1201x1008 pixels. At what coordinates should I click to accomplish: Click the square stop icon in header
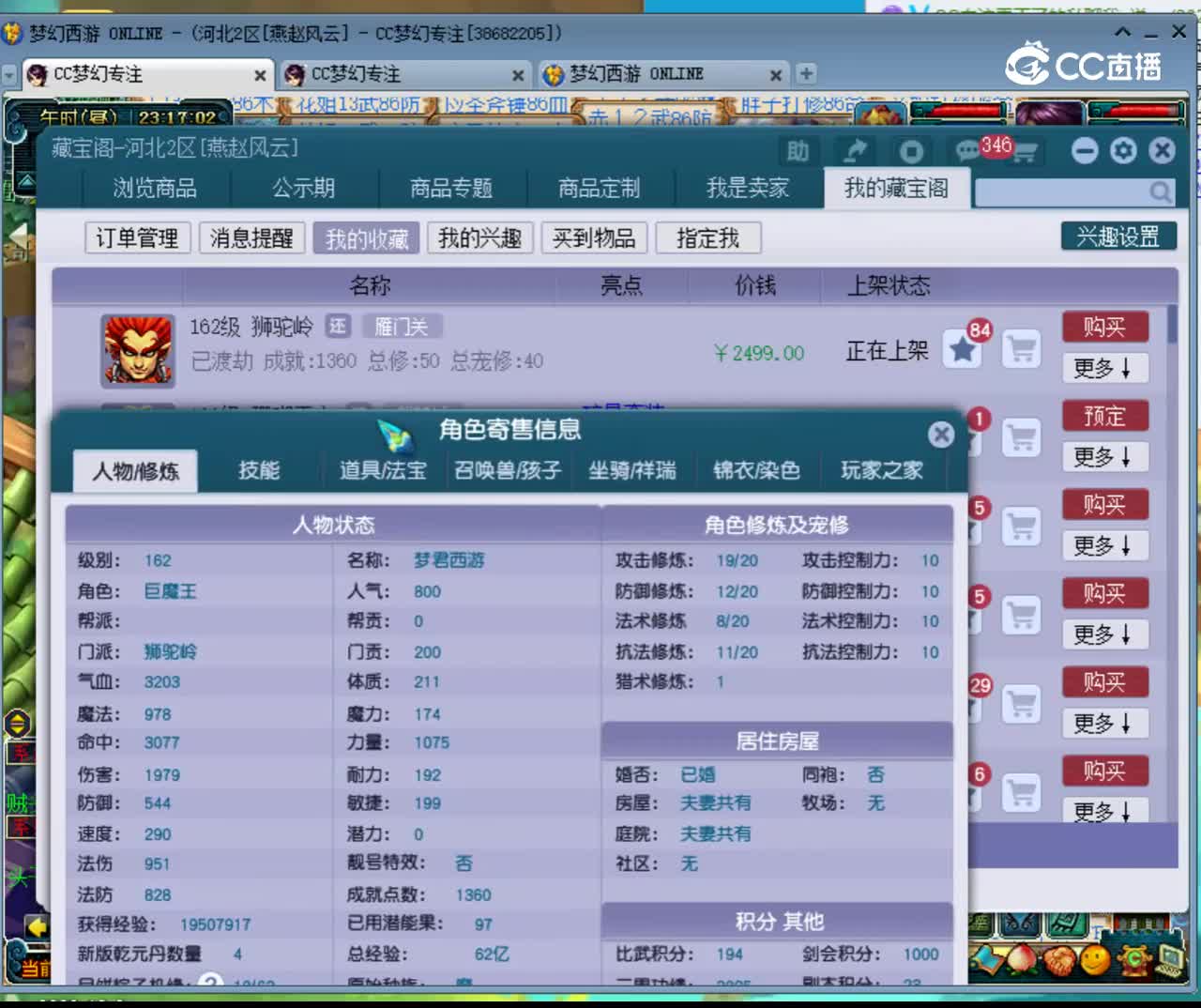pos(911,151)
